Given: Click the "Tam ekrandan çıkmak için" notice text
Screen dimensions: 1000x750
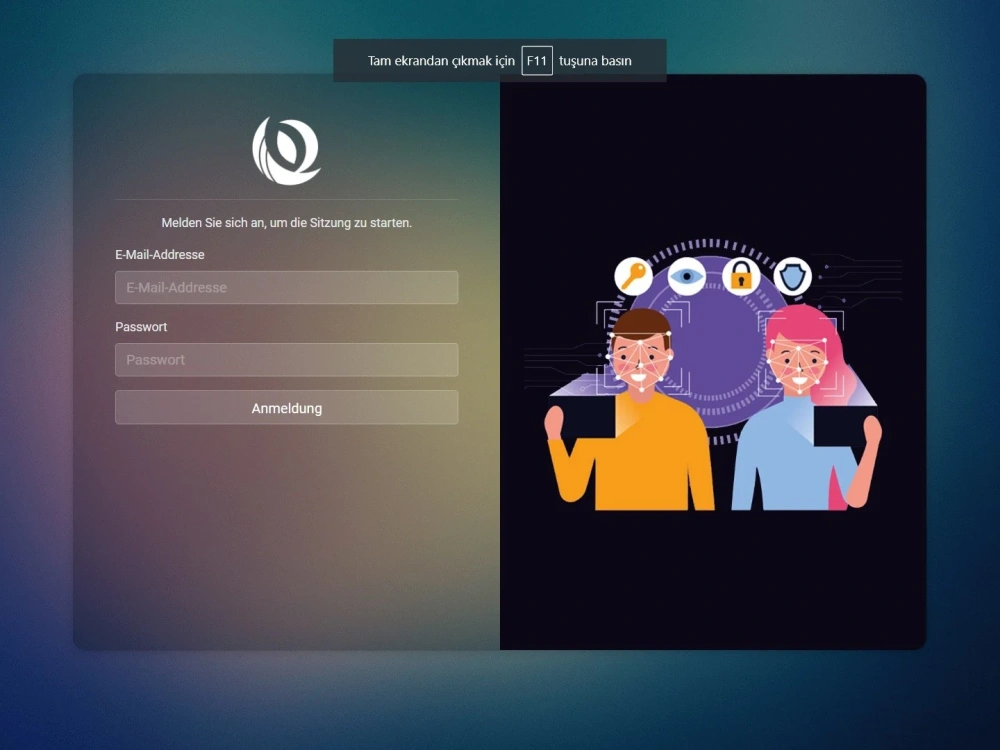Looking at the screenshot, I should coord(441,61).
